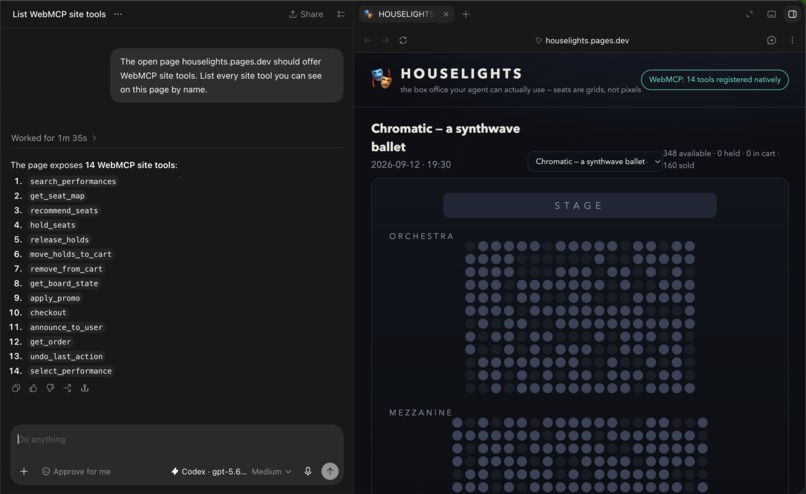The height and width of the screenshot is (494, 806).
Task: Send the message with the arrow button
Action: (x=330, y=471)
